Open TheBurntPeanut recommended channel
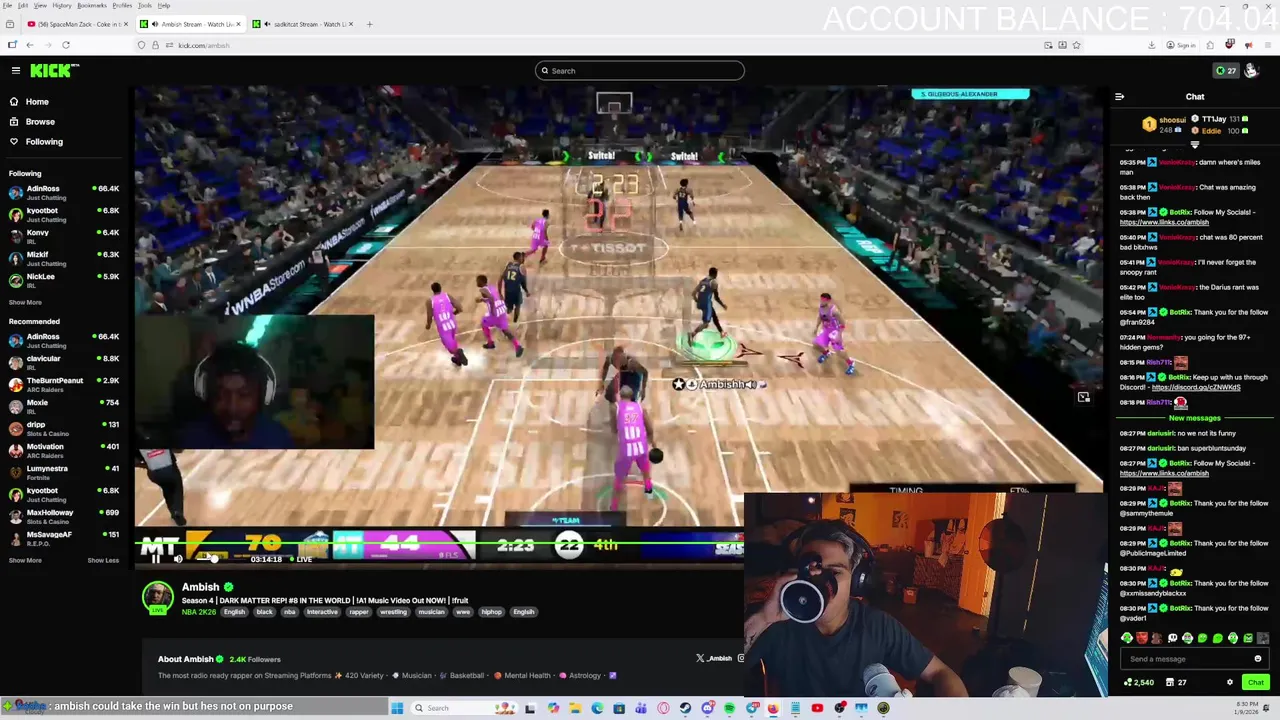This screenshot has width=1280, height=720. [62, 384]
